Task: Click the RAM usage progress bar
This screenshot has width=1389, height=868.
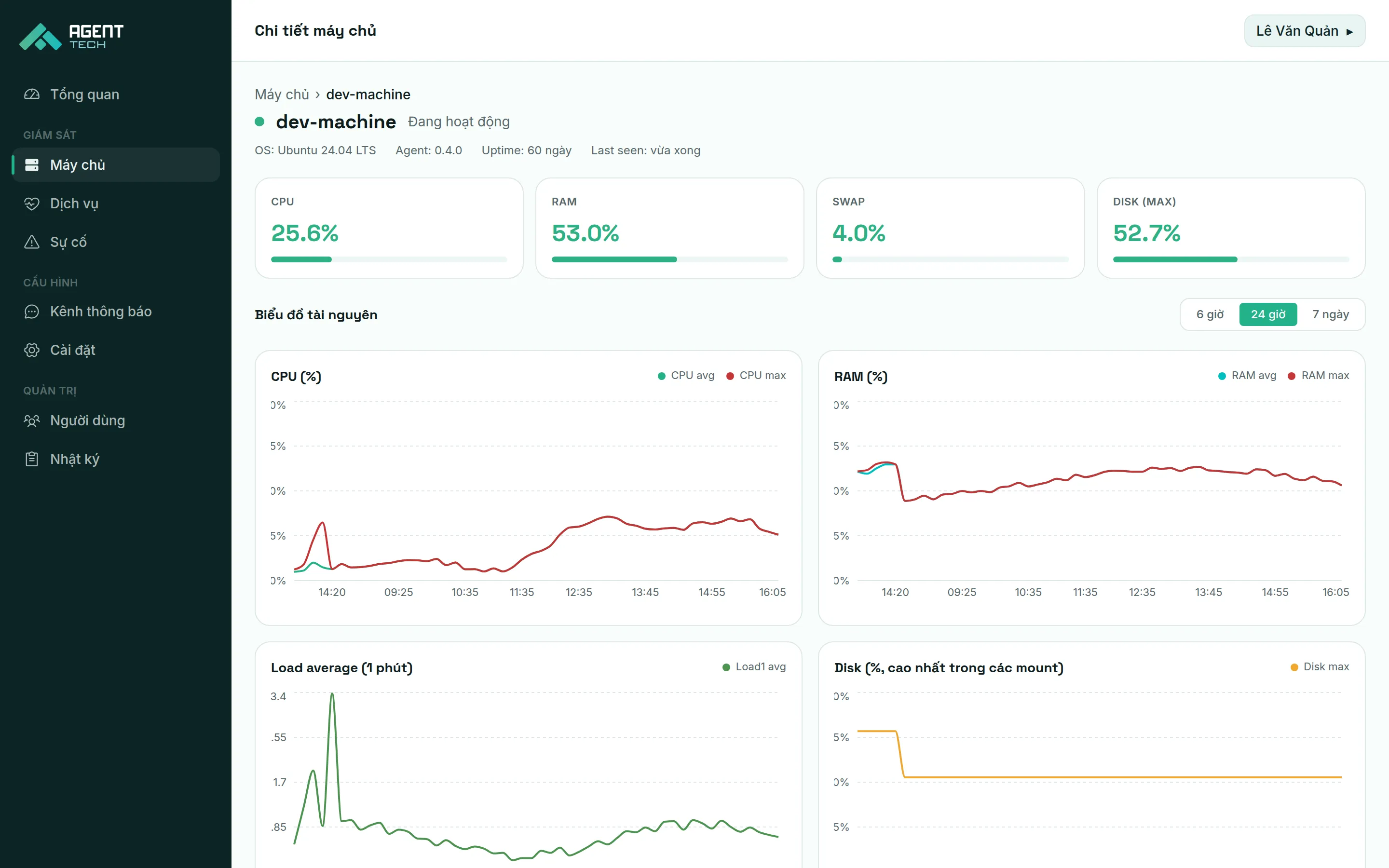Action: point(669,259)
